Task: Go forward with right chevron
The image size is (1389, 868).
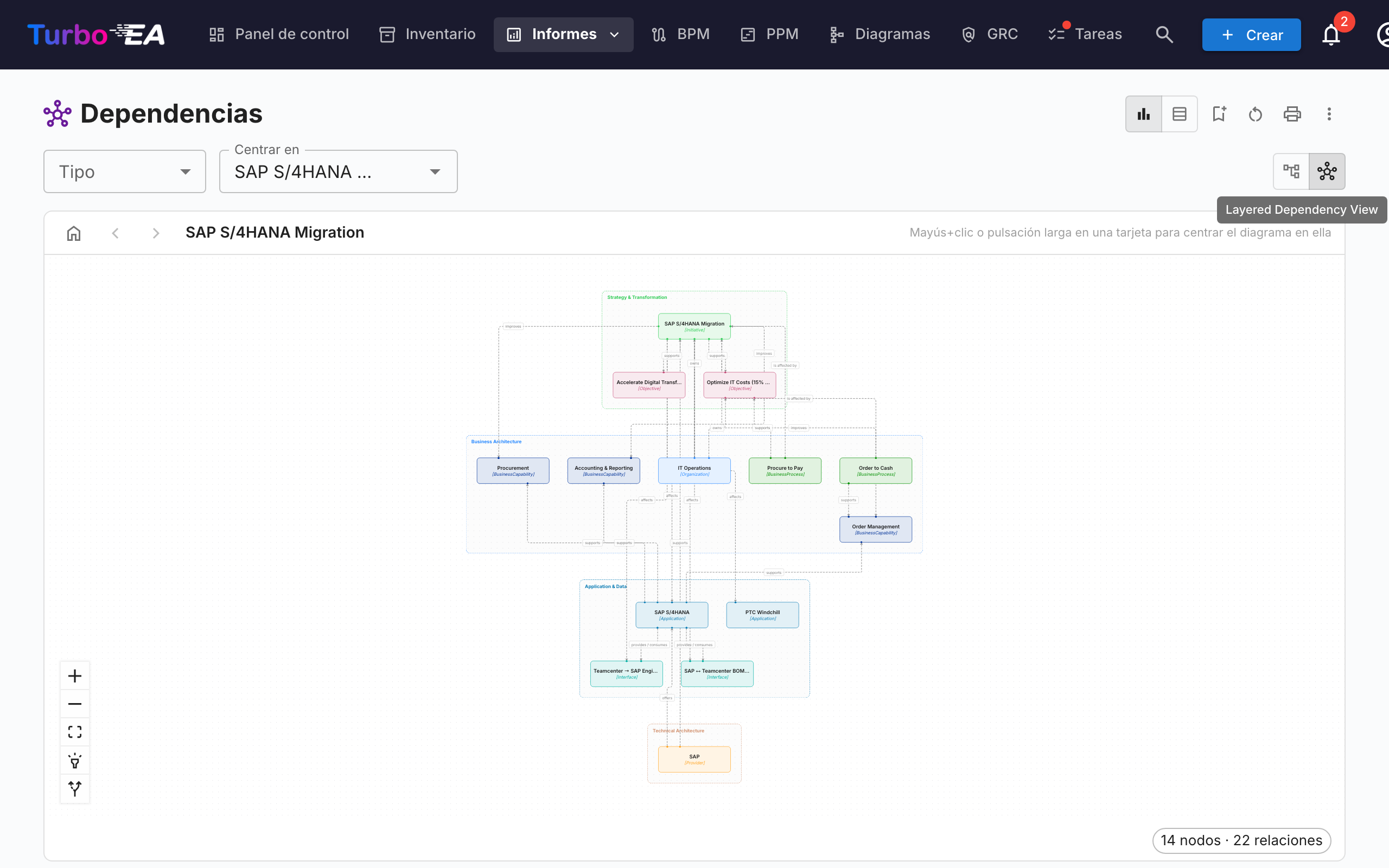Action: 156,233
